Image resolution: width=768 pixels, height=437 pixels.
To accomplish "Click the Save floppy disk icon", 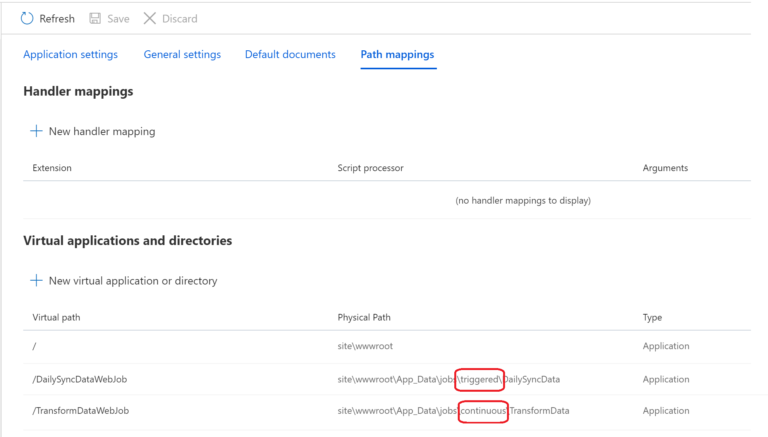I will [96, 18].
